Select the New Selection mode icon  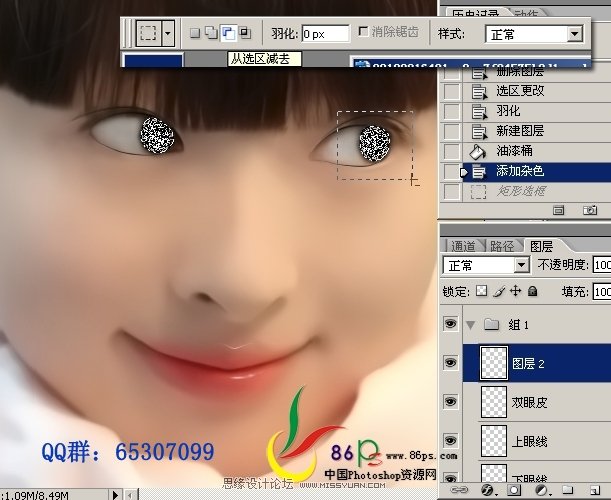[195, 33]
